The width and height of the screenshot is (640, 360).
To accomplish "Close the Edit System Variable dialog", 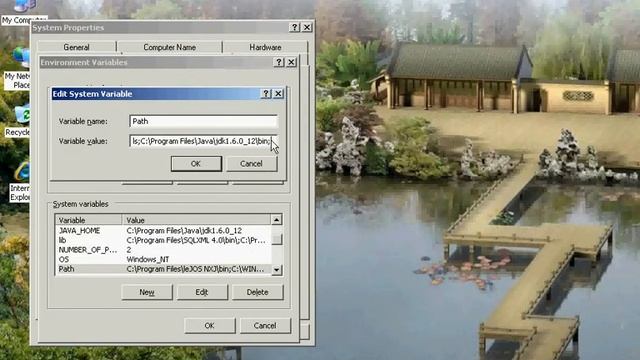I will pyautogui.click(x=278, y=93).
